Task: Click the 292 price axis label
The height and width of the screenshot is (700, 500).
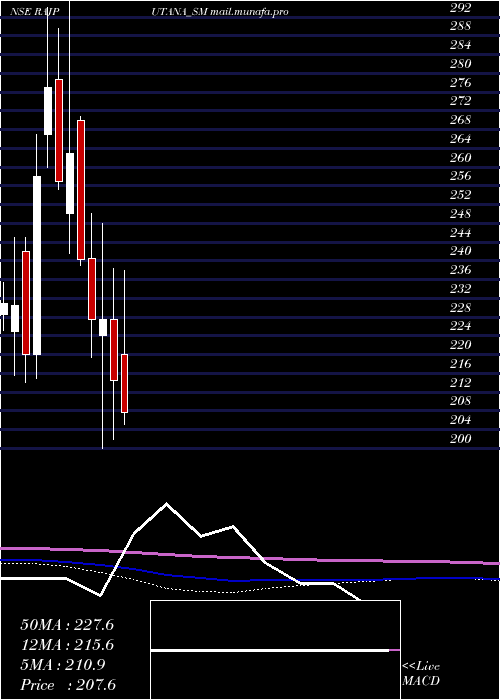Action: (x=461, y=8)
